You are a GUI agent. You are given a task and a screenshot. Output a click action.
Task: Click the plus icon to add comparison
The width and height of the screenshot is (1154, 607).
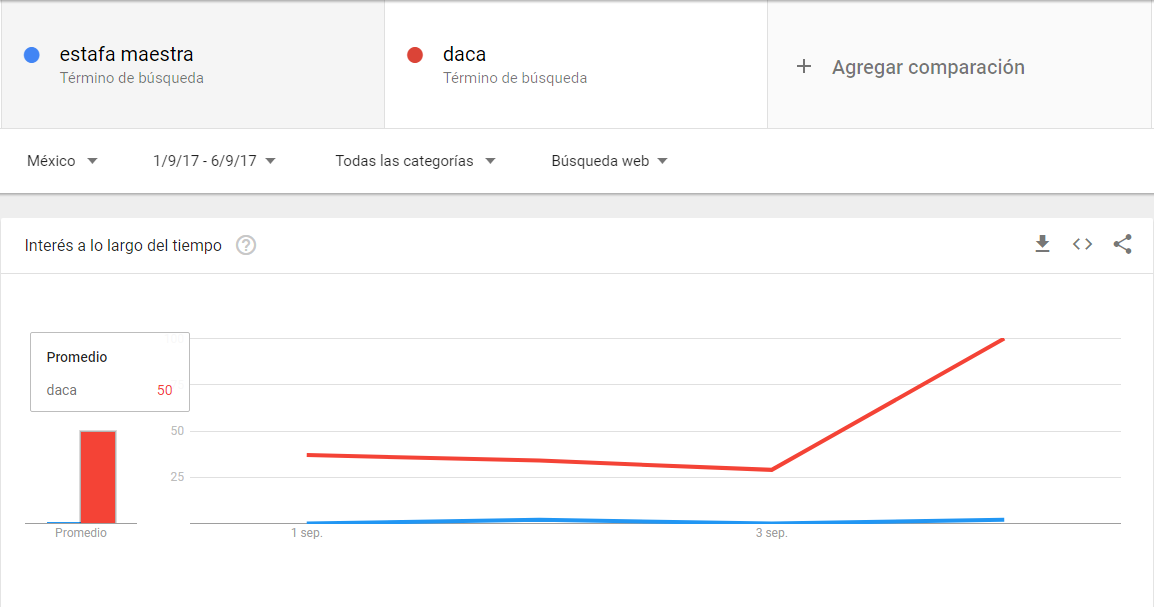coord(804,67)
